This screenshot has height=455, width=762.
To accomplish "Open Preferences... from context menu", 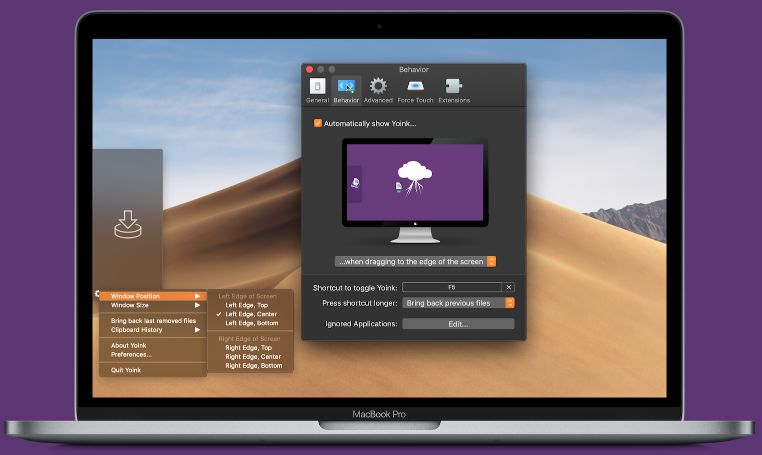I will 153,354.
